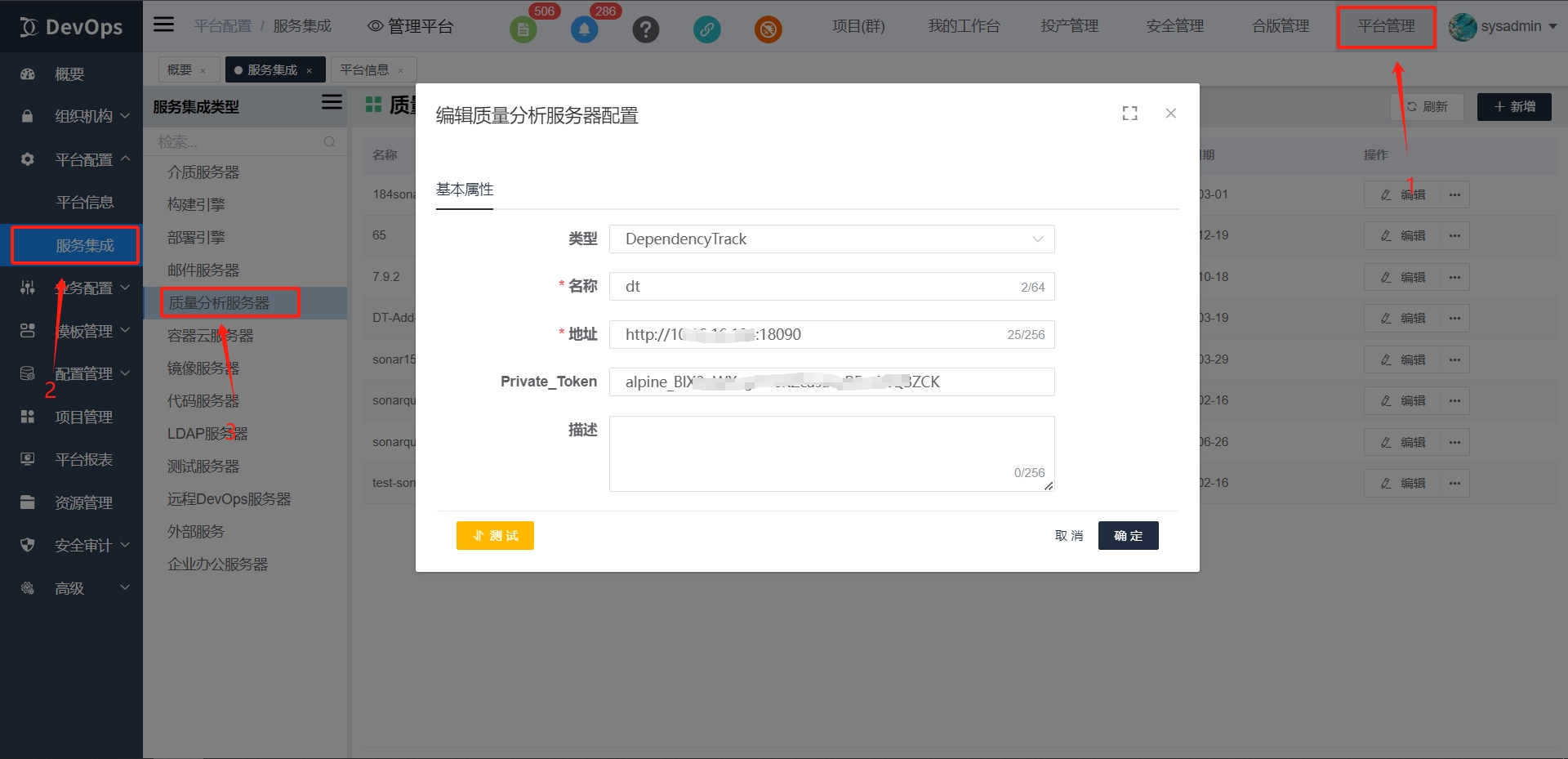Image resolution: width=1568 pixels, height=759 pixels.
Task: Expand dialog to fullscreen
Action: [1129, 114]
